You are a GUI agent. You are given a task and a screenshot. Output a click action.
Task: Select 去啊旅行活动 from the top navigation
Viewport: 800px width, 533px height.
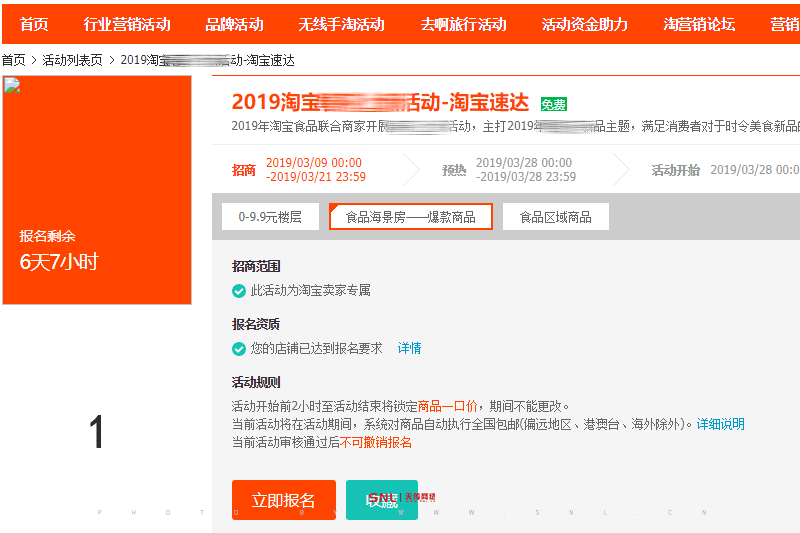tap(463, 24)
